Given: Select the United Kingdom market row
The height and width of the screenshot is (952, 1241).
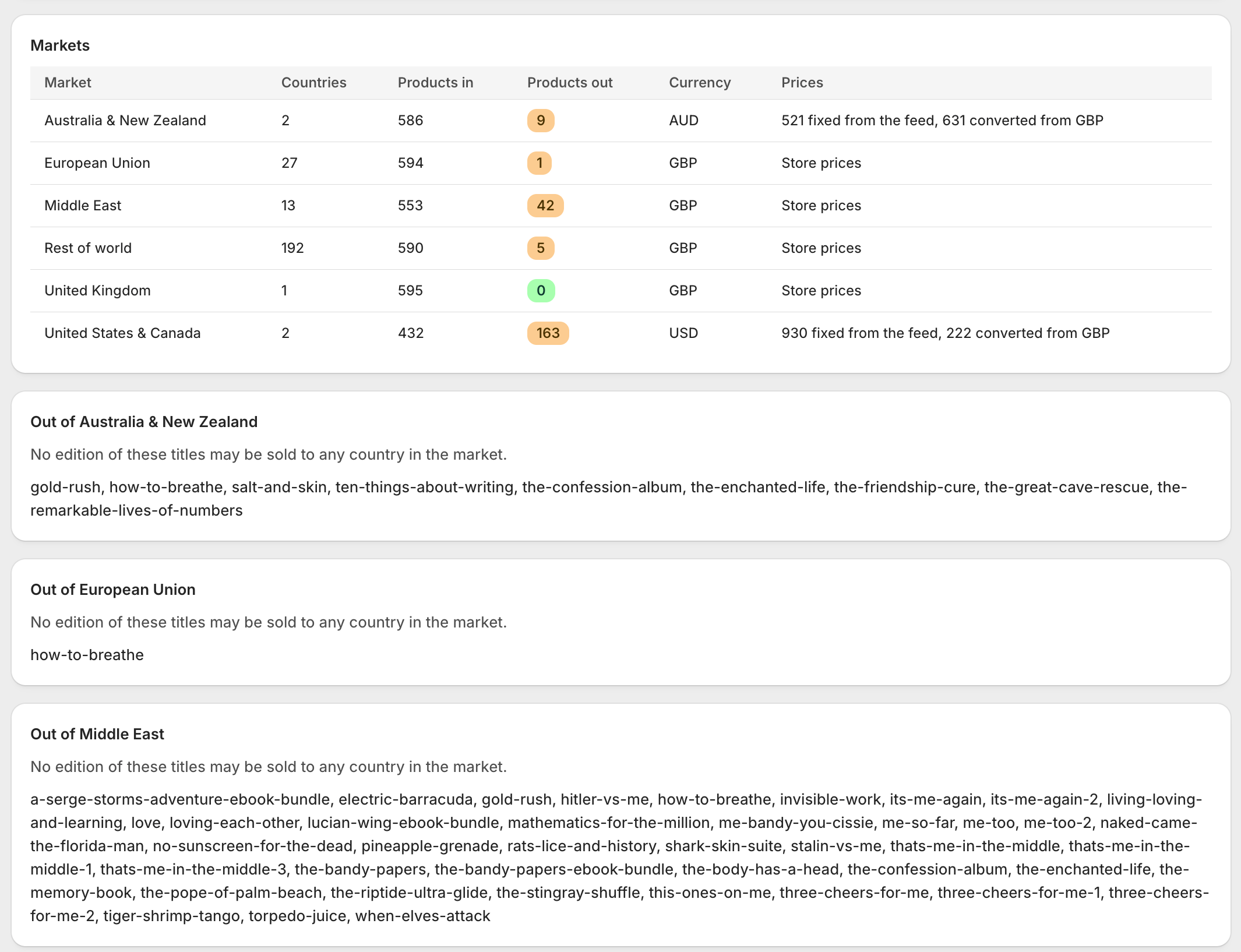Looking at the screenshot, I should pos(621,291).
